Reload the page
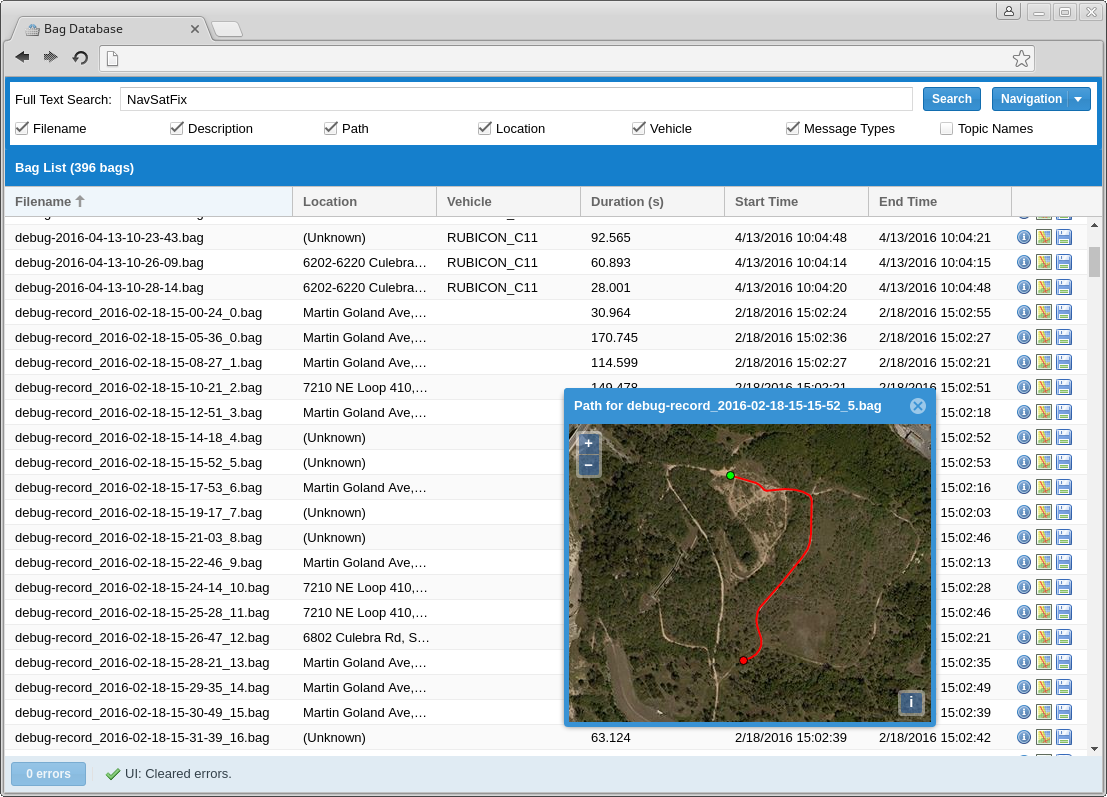Image resolution: width=1107 pixels, height=797 pixels. [80, 58]
